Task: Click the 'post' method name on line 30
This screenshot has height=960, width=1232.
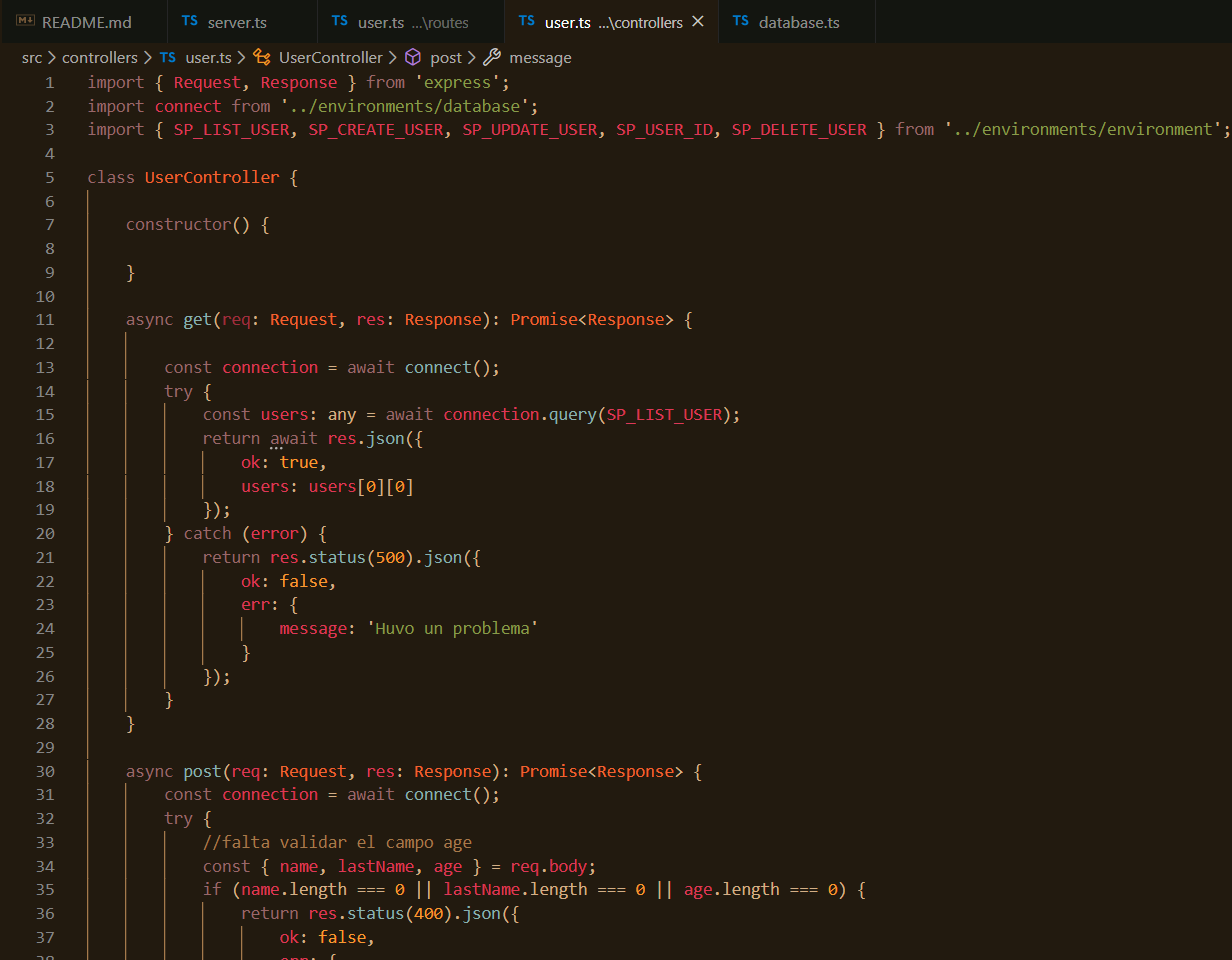Action: click(203, 771)
